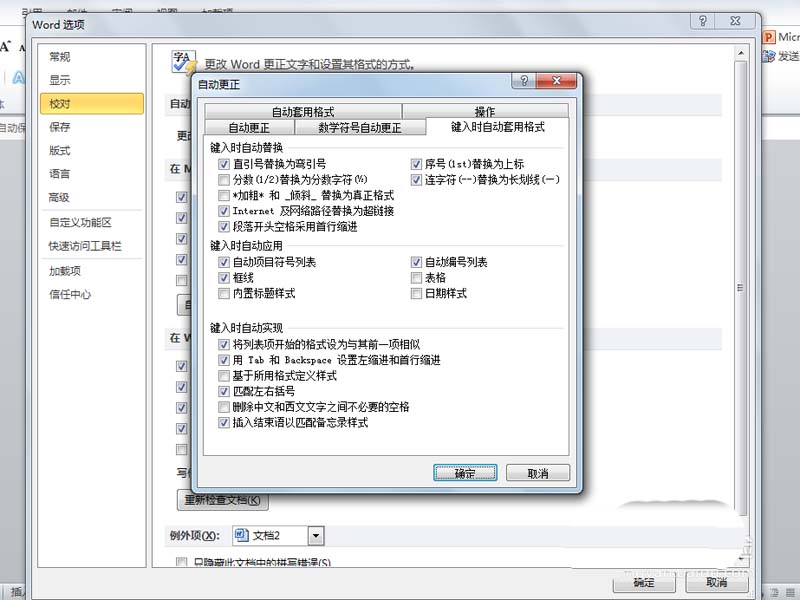Toggle Internet 及网络路径替换为超链接 checkbox
Image resolution: width=800 pixels, height=600 pixels.
(x=223, y=211)
